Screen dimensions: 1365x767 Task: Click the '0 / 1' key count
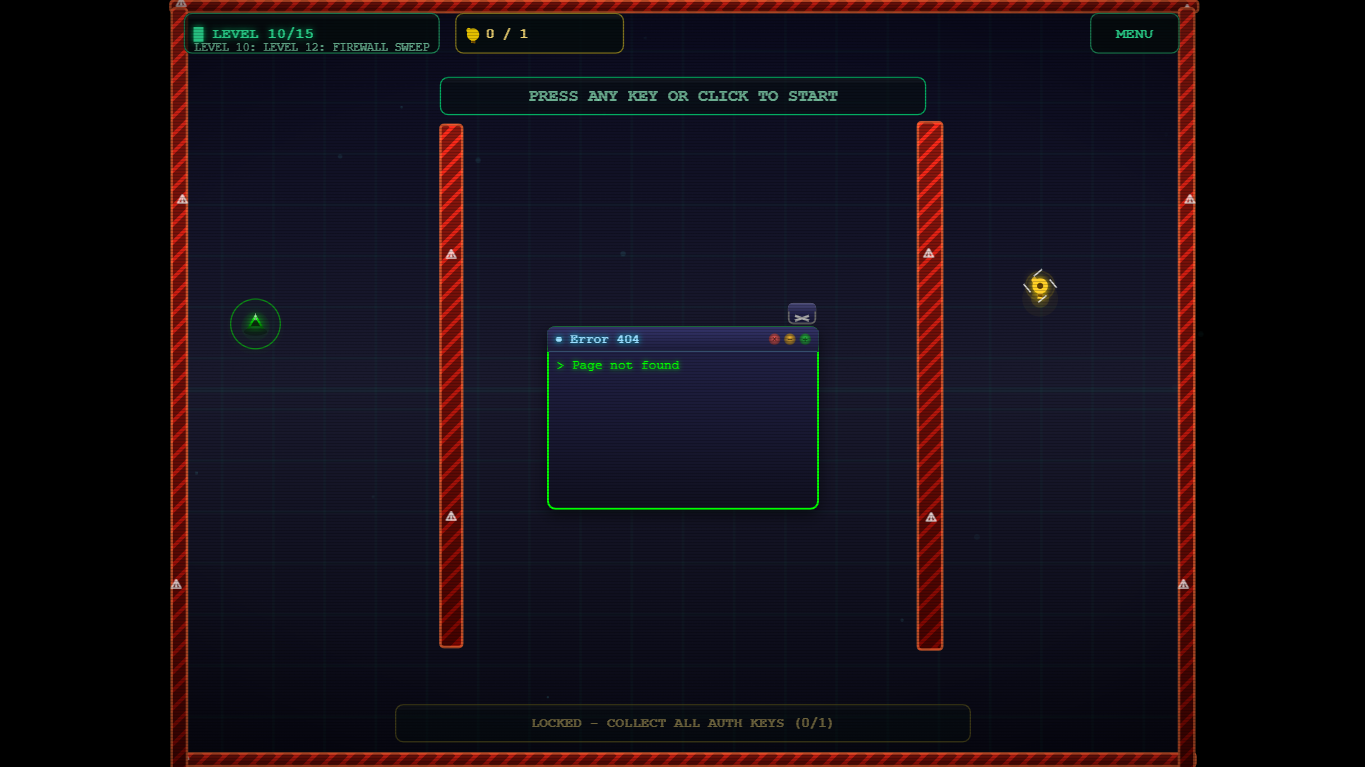(507, 34)
